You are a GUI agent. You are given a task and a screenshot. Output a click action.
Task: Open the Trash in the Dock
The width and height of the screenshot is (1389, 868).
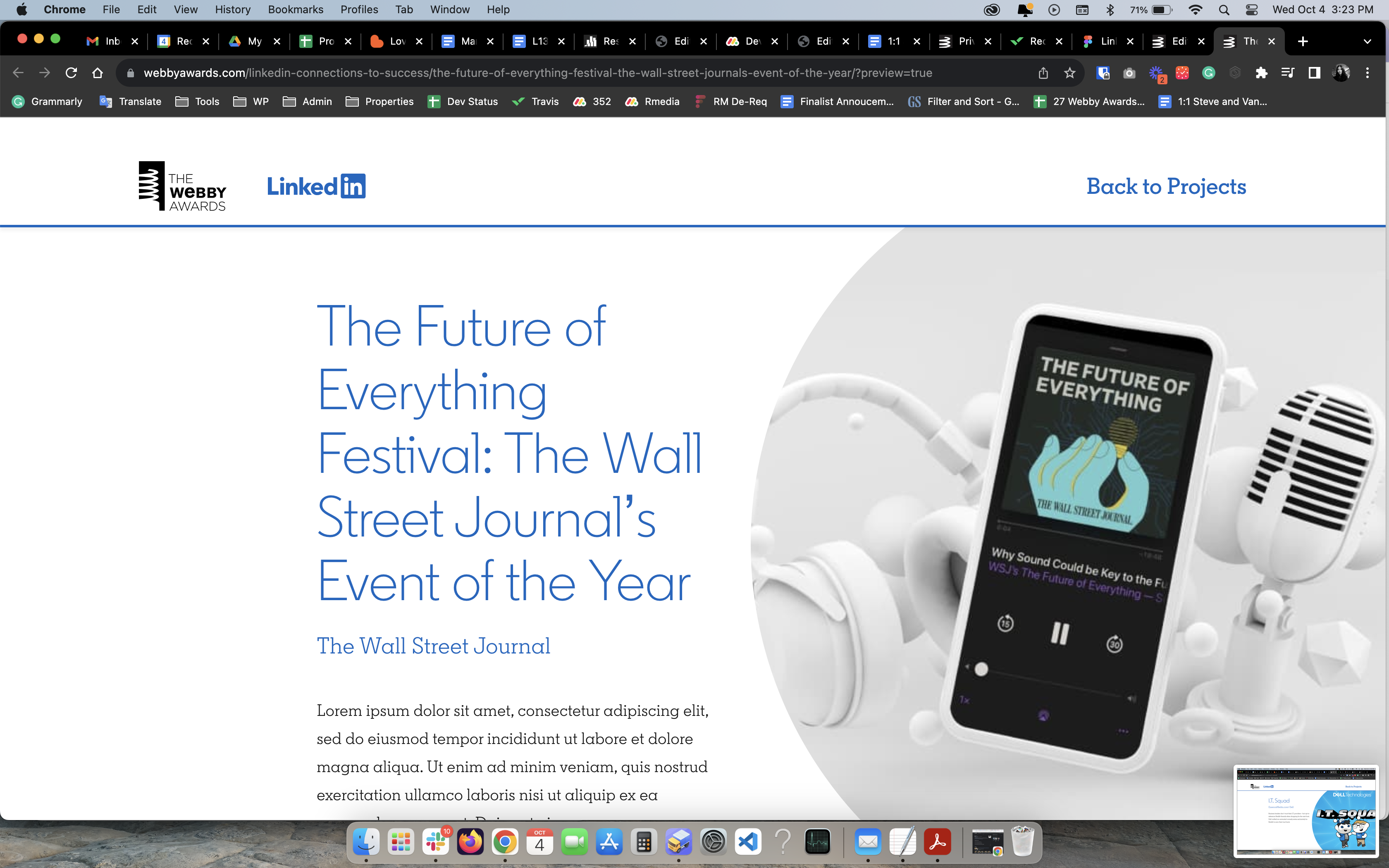click(x=1022, y=842)
